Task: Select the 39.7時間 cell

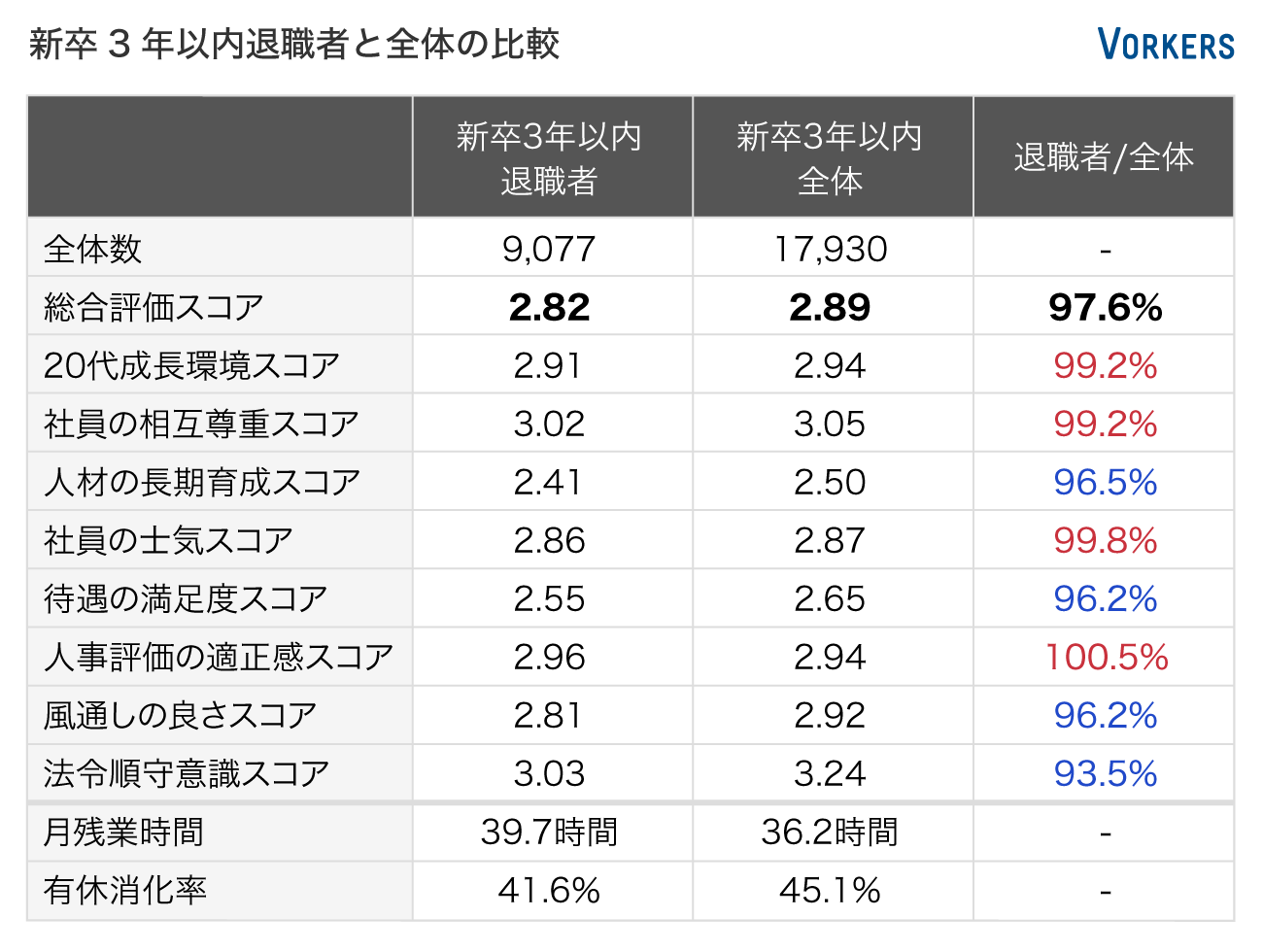Action: (x=549, y=833)
